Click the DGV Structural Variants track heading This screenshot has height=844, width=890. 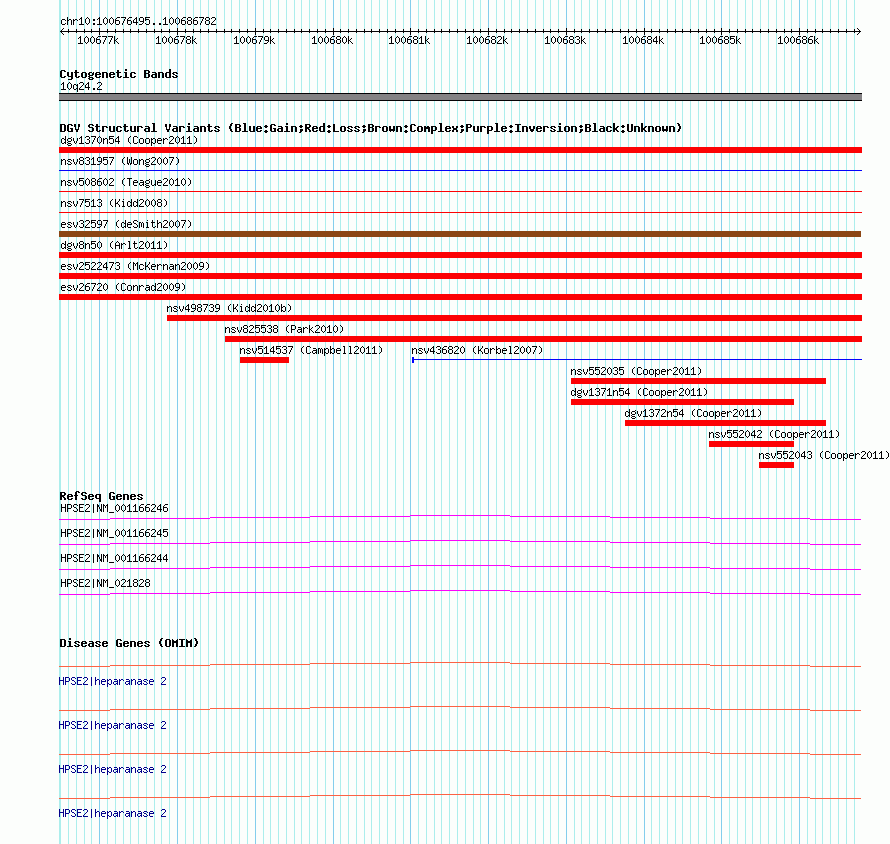370,128
